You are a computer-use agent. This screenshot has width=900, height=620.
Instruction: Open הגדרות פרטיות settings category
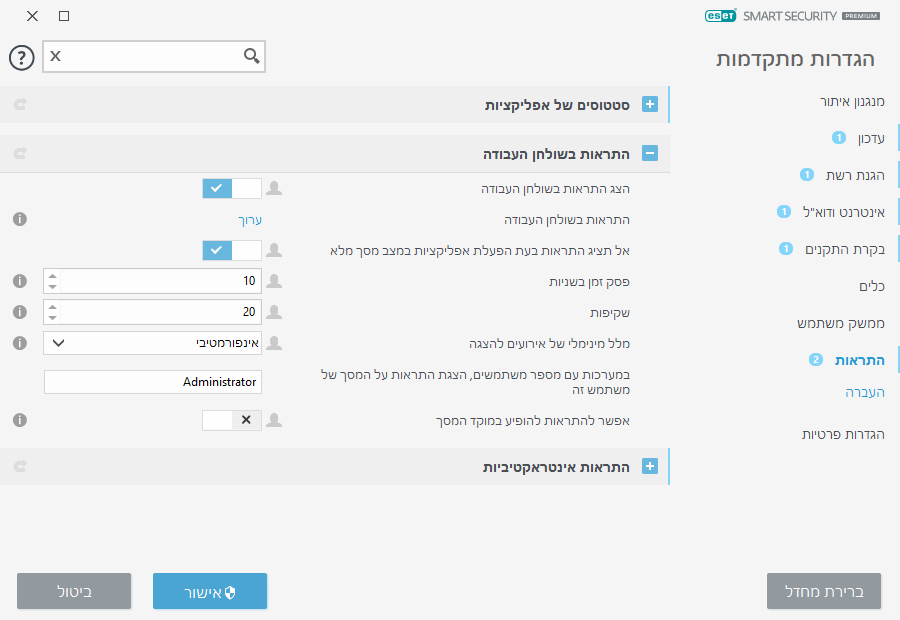pos(843,434)
